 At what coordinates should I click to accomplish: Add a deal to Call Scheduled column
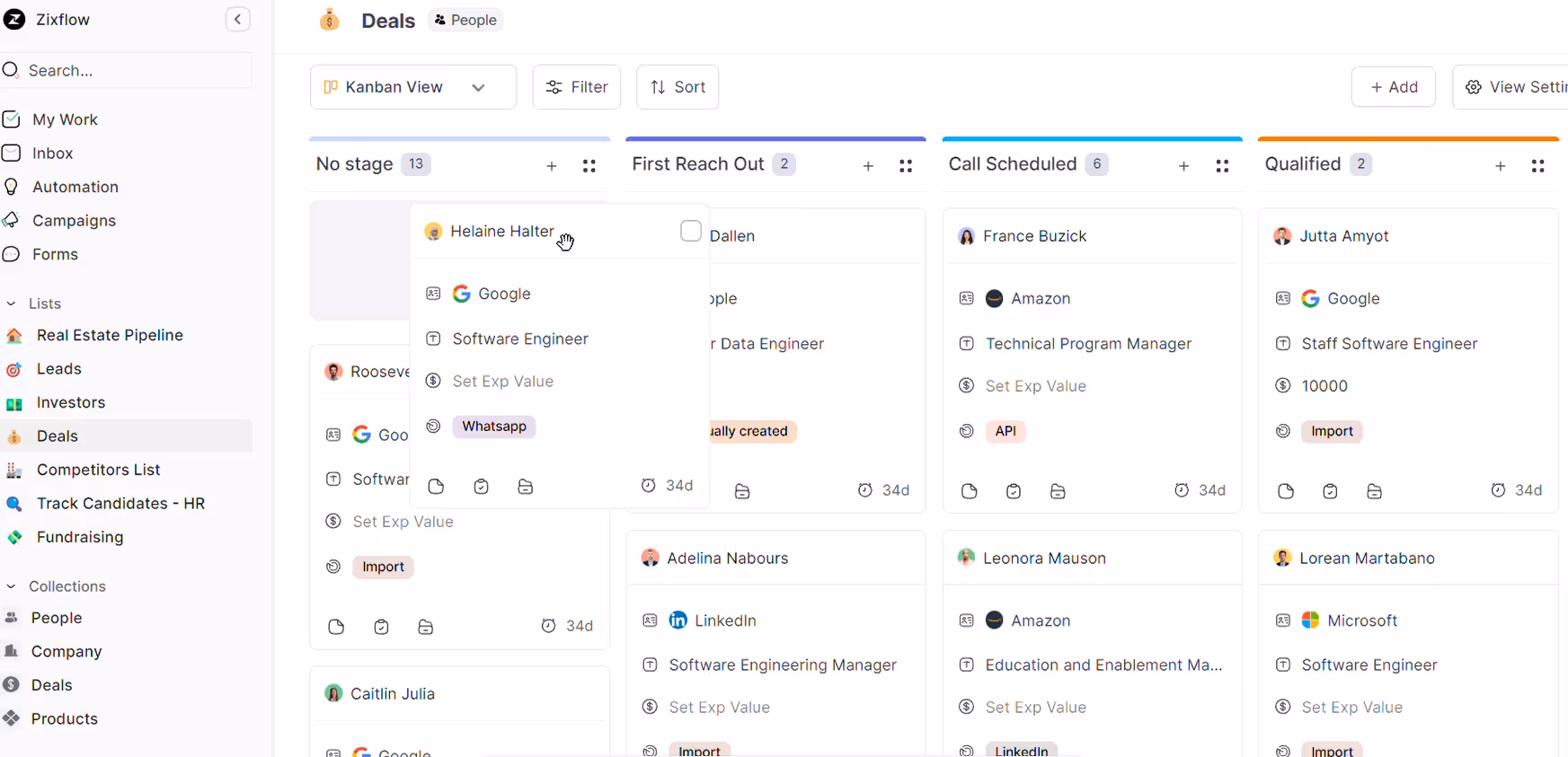1184,166
